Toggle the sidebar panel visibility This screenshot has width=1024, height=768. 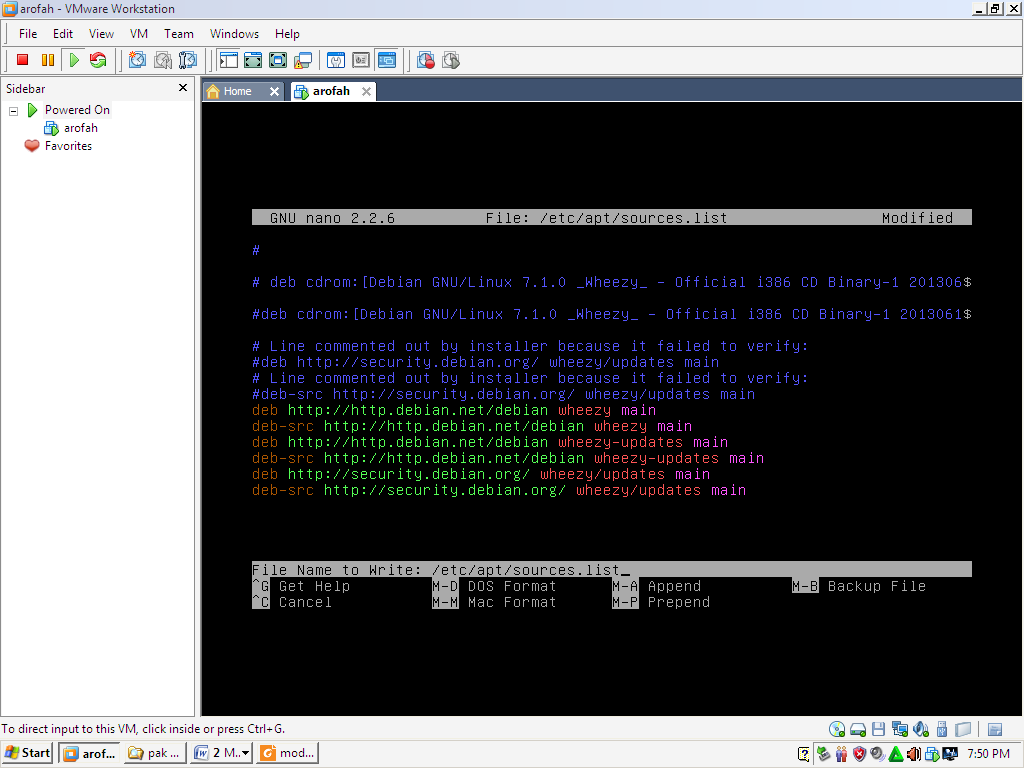tap(228, 60)
